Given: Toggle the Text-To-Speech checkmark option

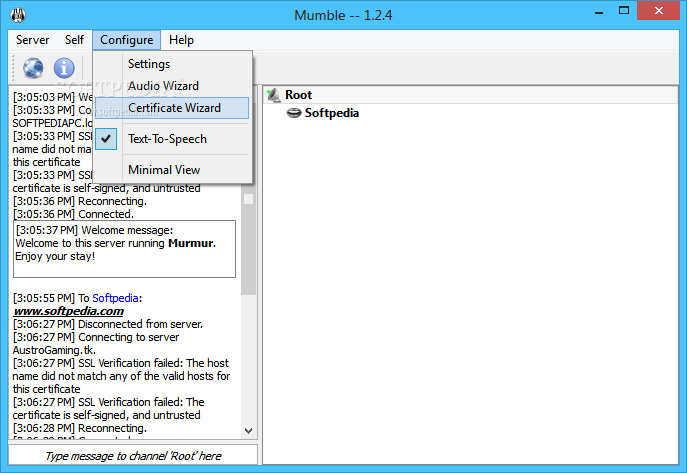Looking at the screenshot, I should click(172, 139).
